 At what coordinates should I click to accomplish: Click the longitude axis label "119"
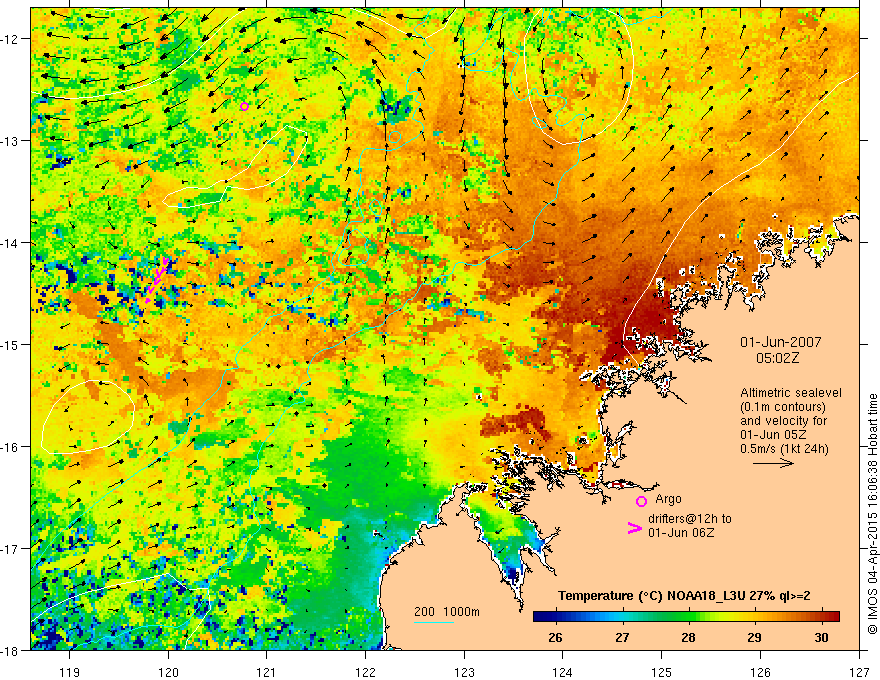pyautogui.click(x=70, y=672)
